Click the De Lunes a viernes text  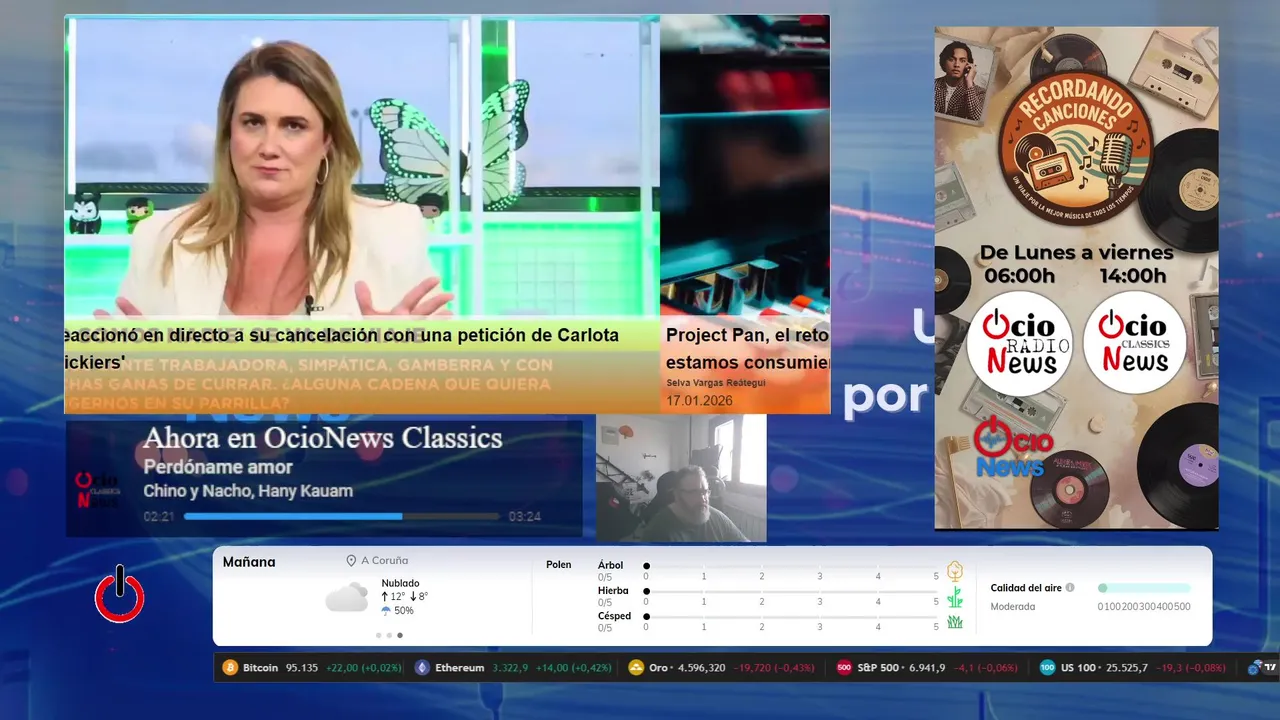(x=1076, y=252)
